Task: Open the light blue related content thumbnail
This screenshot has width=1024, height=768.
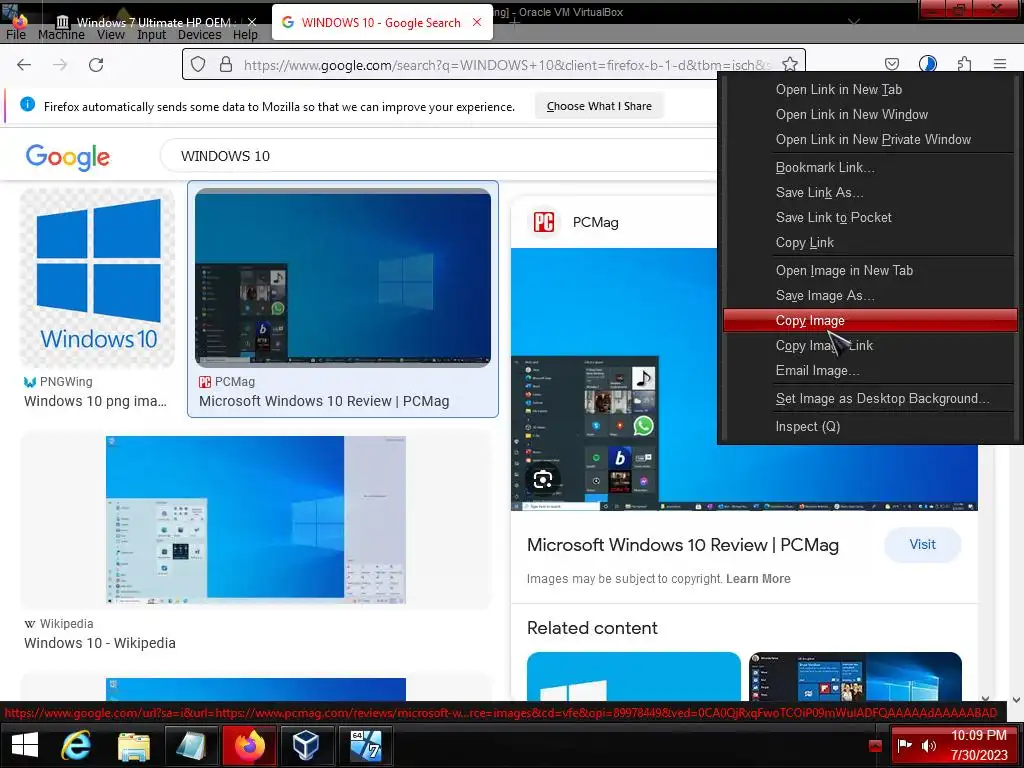Action: (633, 677)
